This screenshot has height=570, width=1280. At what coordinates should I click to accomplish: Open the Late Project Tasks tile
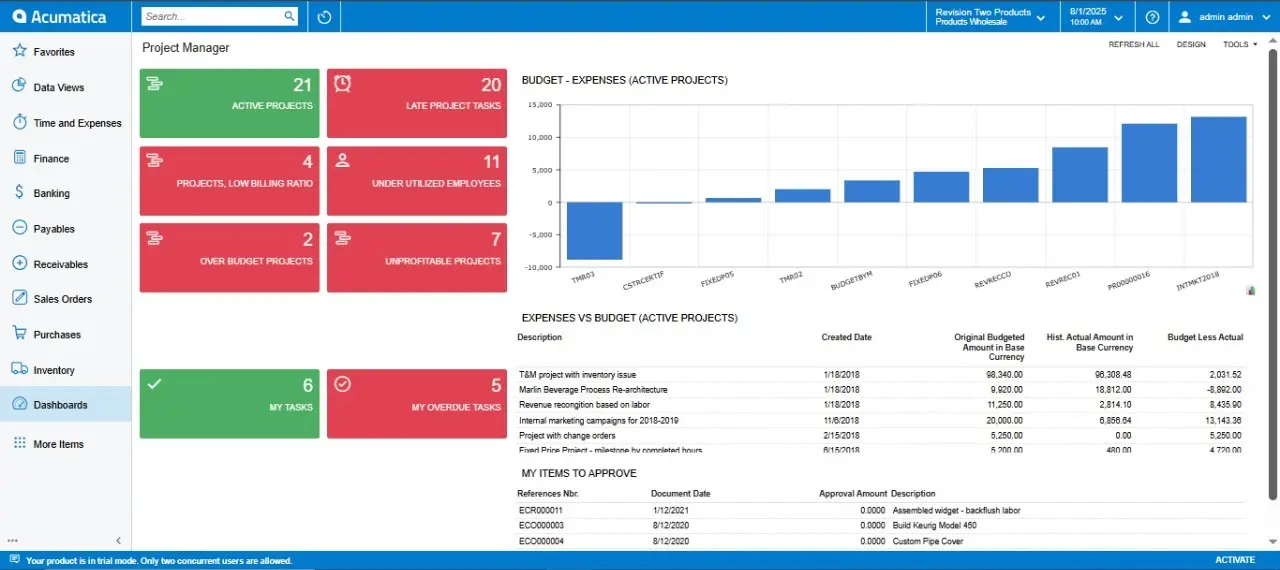417,103
